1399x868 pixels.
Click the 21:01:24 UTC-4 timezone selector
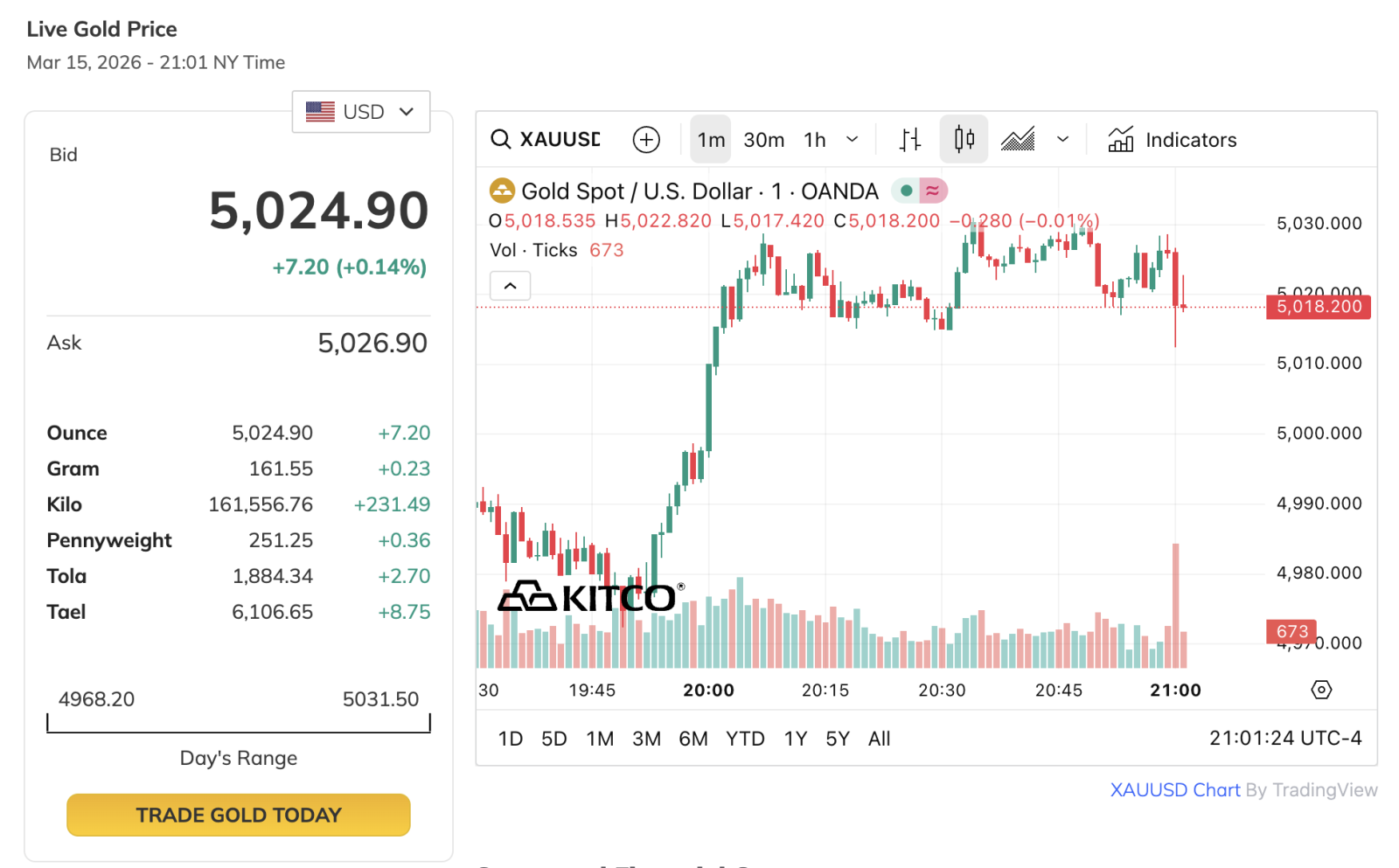1284,739
